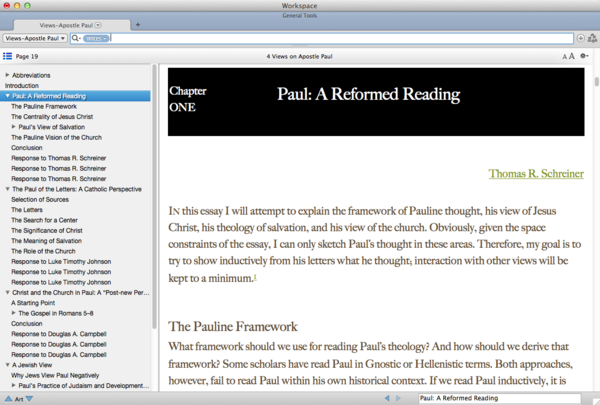Select The Meaning of Salvation
600x405 pixels.
pyautogui.click(x=46, y=240)
